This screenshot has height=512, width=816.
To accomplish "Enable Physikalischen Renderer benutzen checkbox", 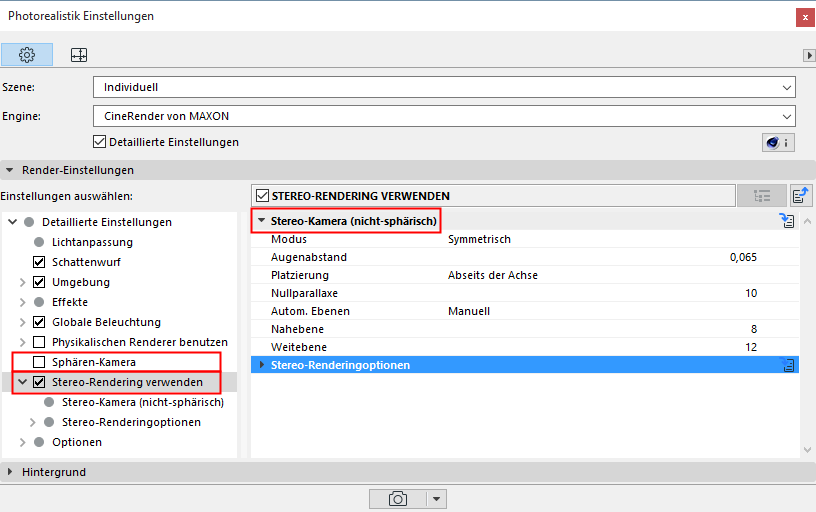I will click(39, 342).
